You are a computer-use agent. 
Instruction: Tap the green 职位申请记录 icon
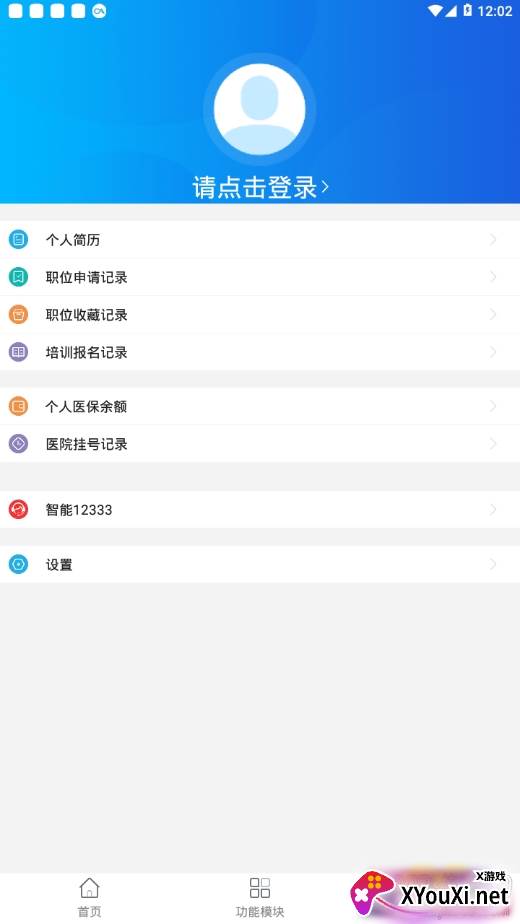pyautogui.click(x=18, y=277)
